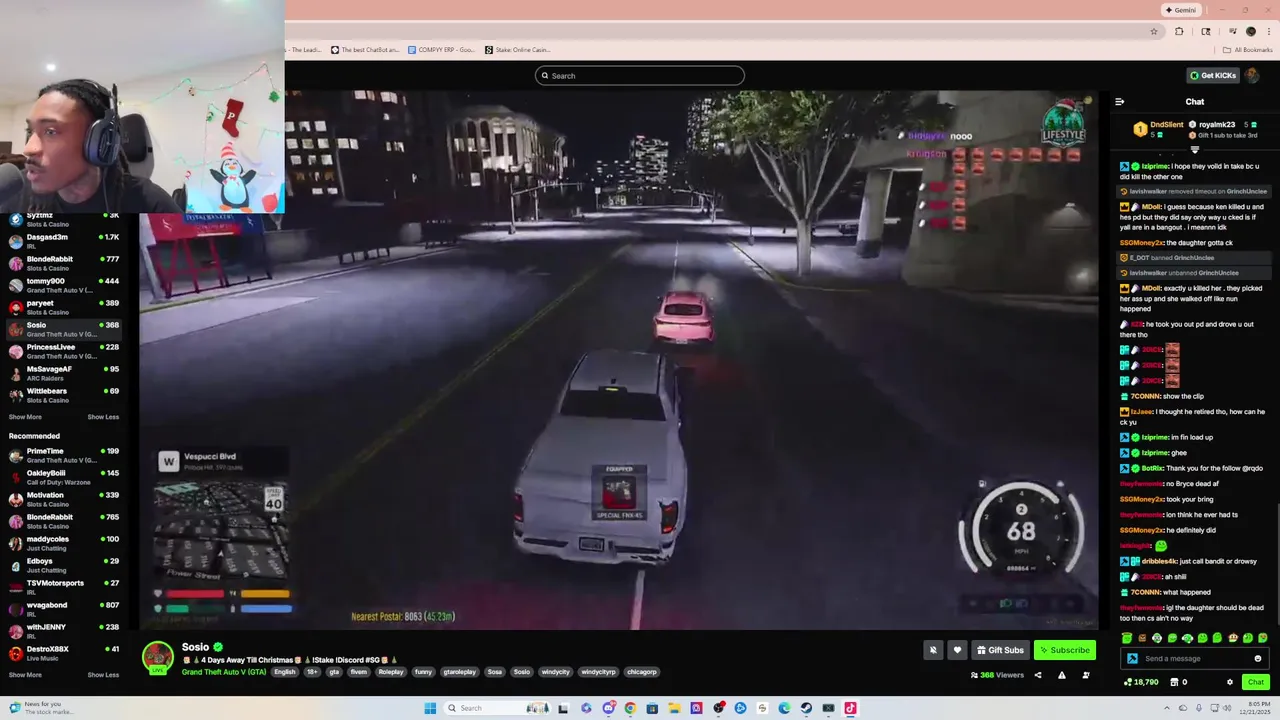Viewport: 1280px width, 720px height.
Task: Click the chicagorp tag
Action: (641, 672)
